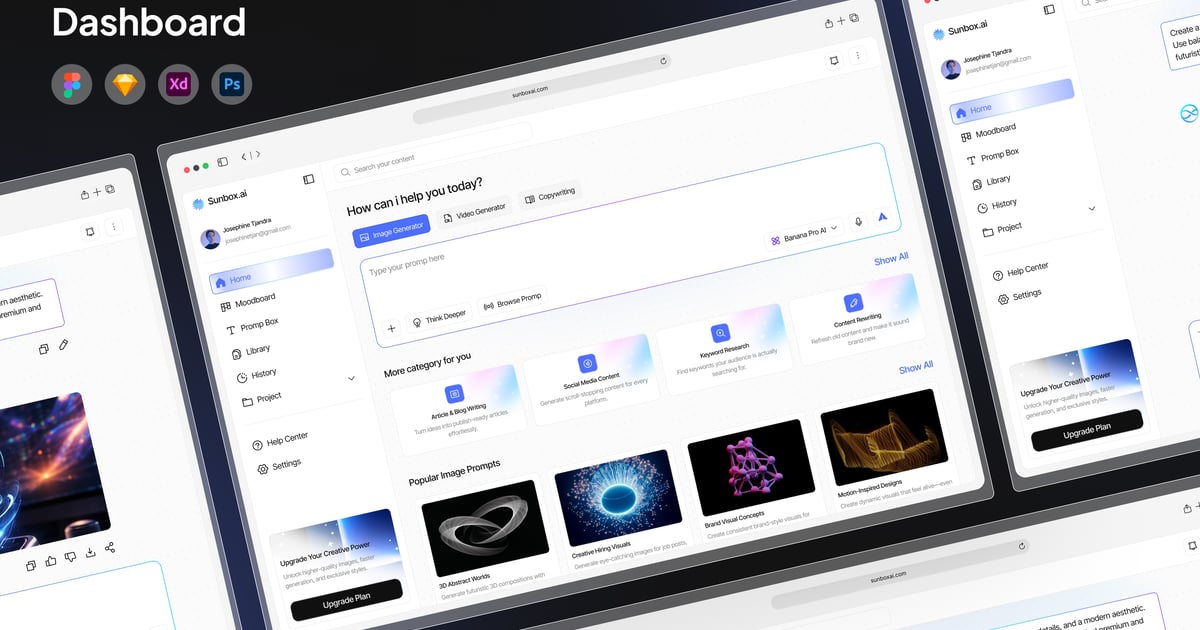The height and width of the screenshot is (630, 1200).
Task: Toggle the Think Deeper option
Action: 439,317
